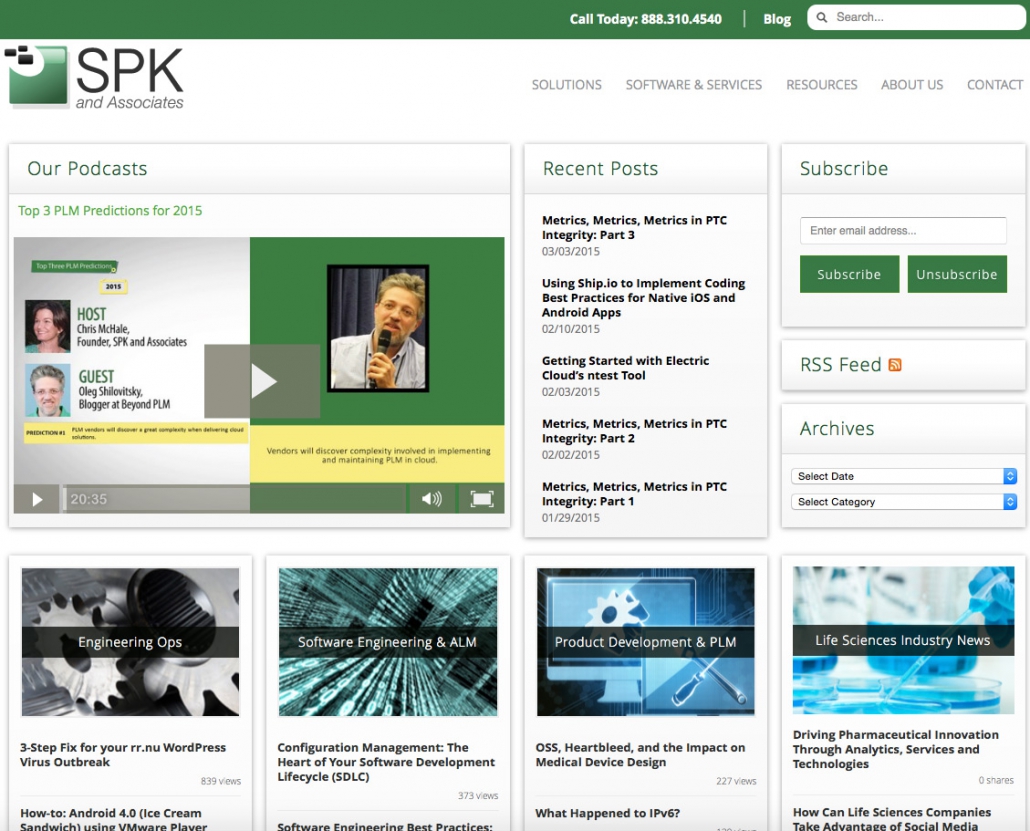Select the Solutions menu item
The height and width of the screenshot is (831, 1030).
click(566, 85)
